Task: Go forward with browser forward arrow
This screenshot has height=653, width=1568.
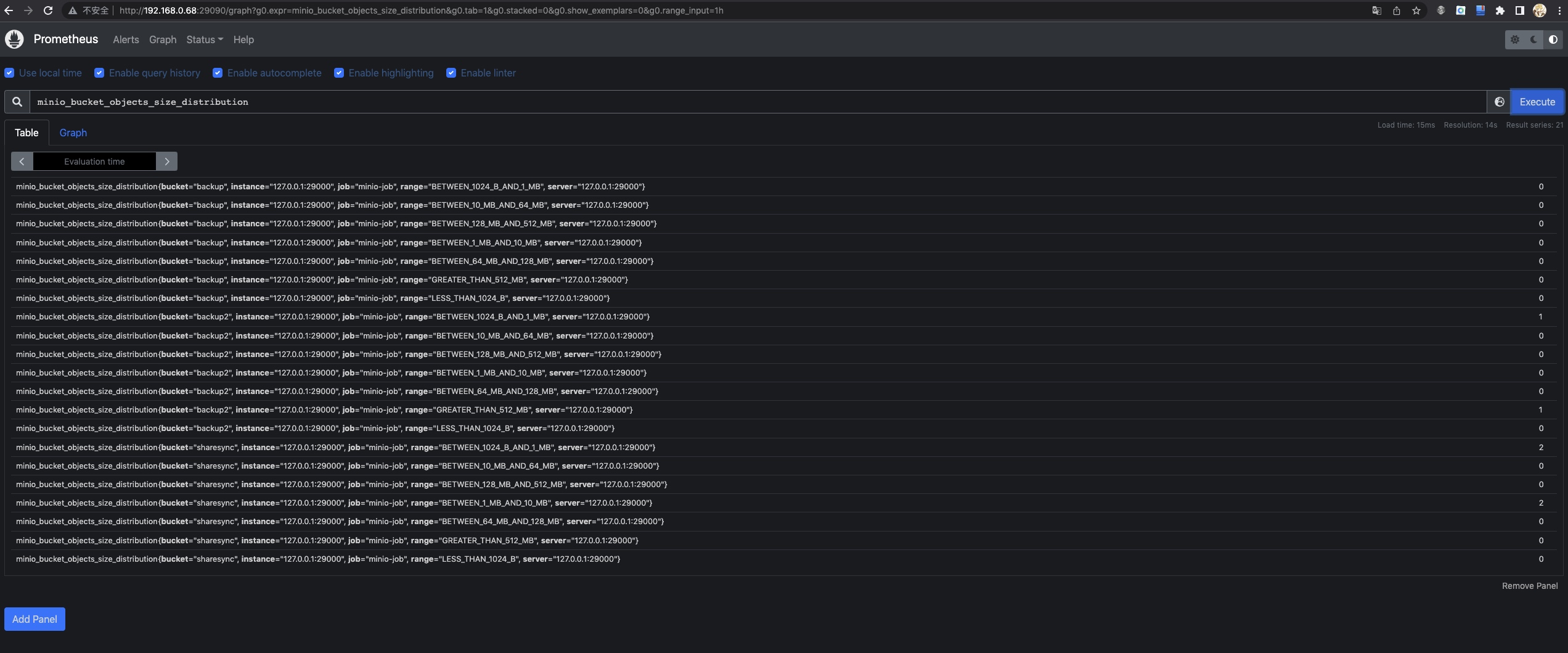Action: (28, 10)
